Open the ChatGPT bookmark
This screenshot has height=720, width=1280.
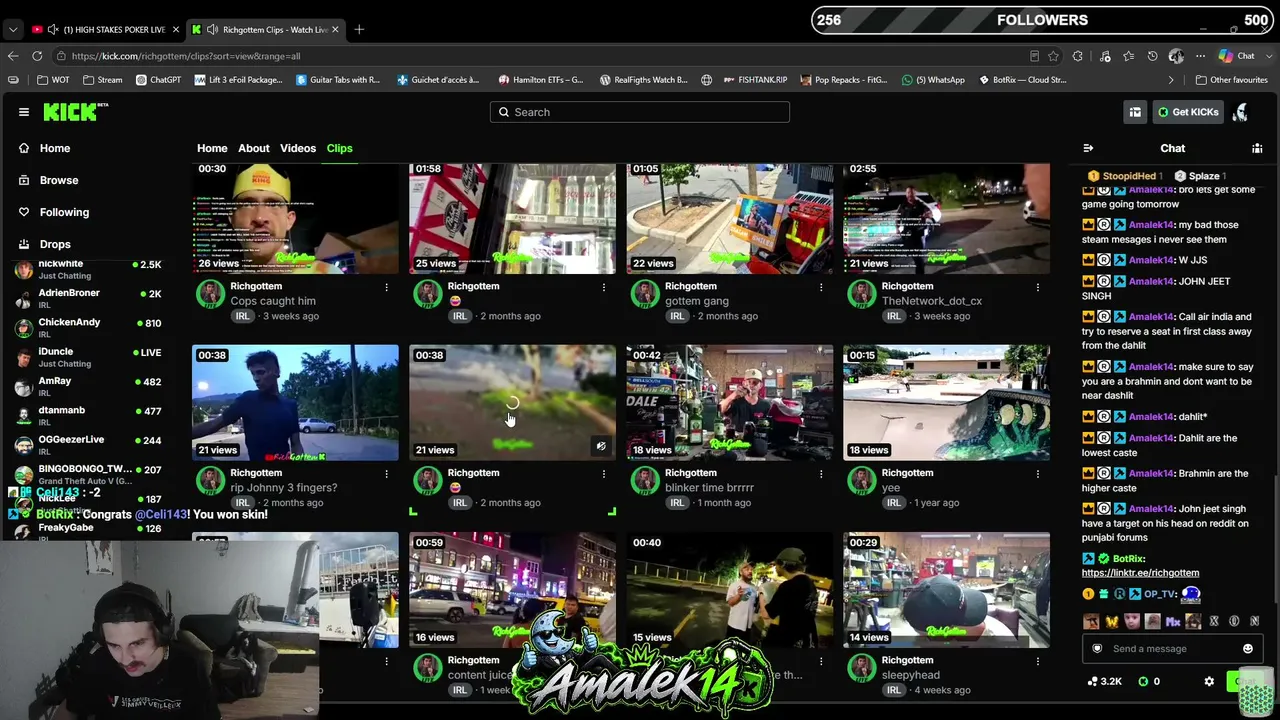pos(159,80)
